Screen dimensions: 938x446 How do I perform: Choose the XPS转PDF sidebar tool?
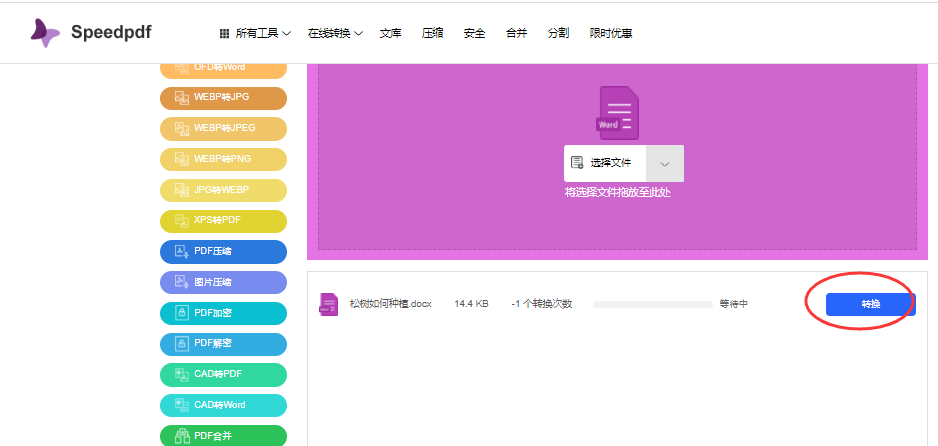tap(223, 221)
